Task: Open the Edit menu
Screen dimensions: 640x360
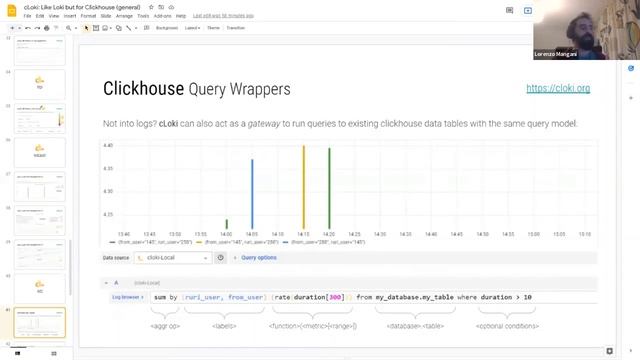Action: [40, 16]
